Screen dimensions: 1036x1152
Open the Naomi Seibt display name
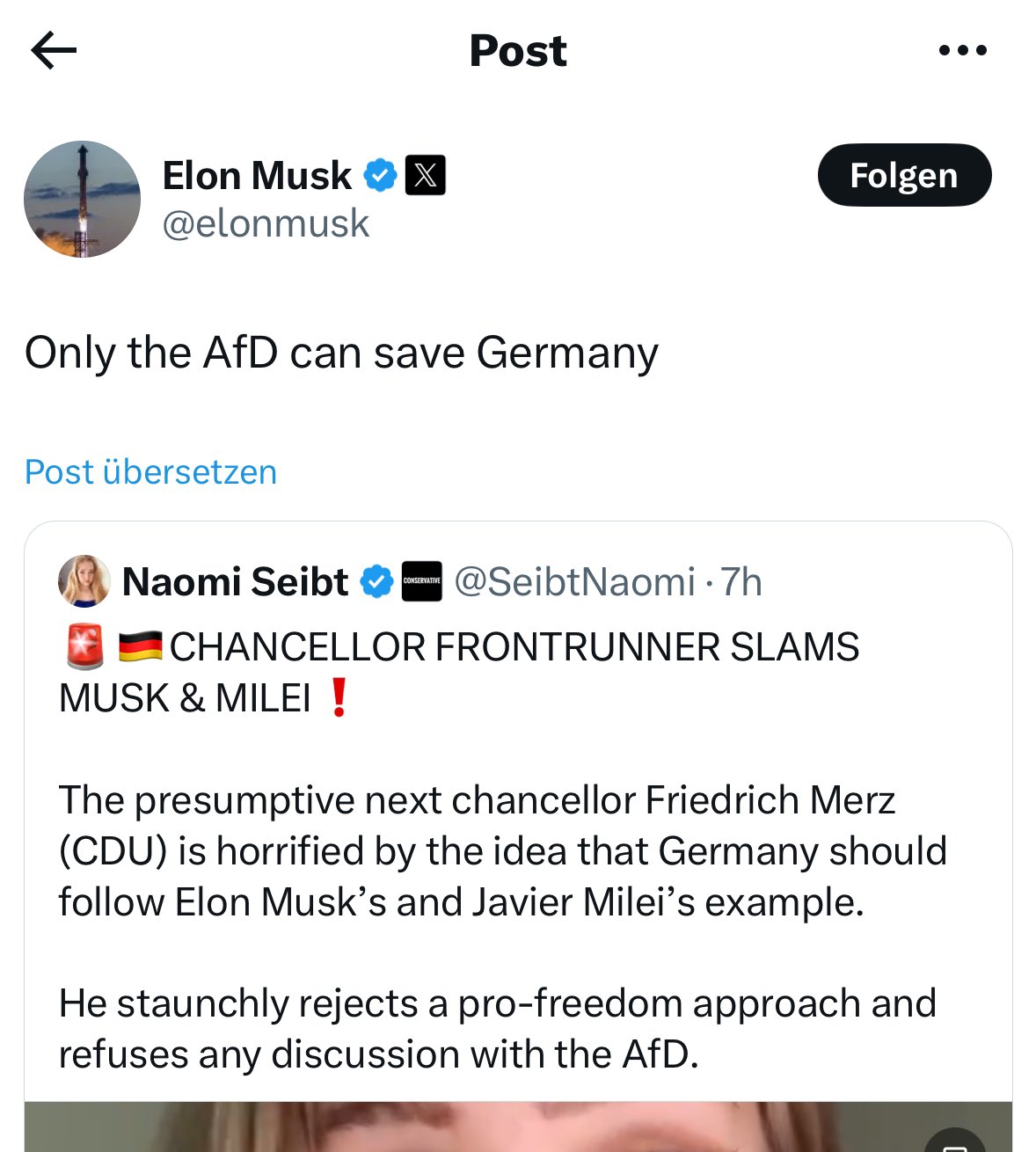coord(235,582)
